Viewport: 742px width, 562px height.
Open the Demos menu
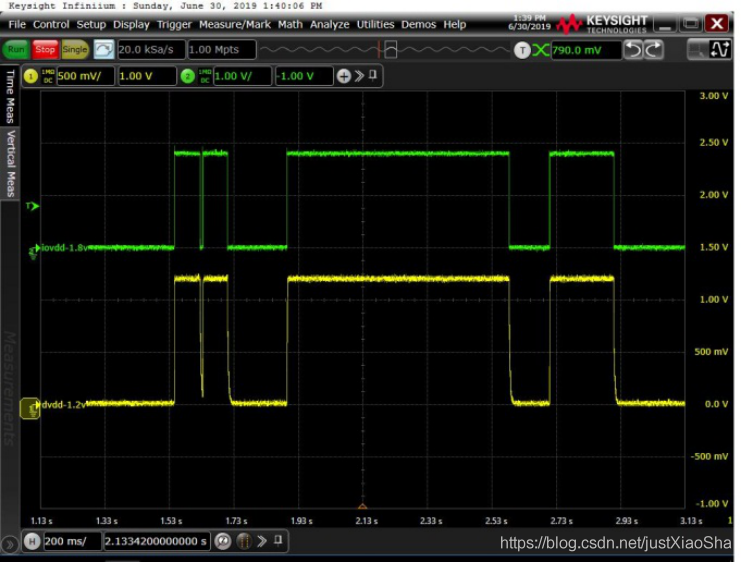pos(418,25)
